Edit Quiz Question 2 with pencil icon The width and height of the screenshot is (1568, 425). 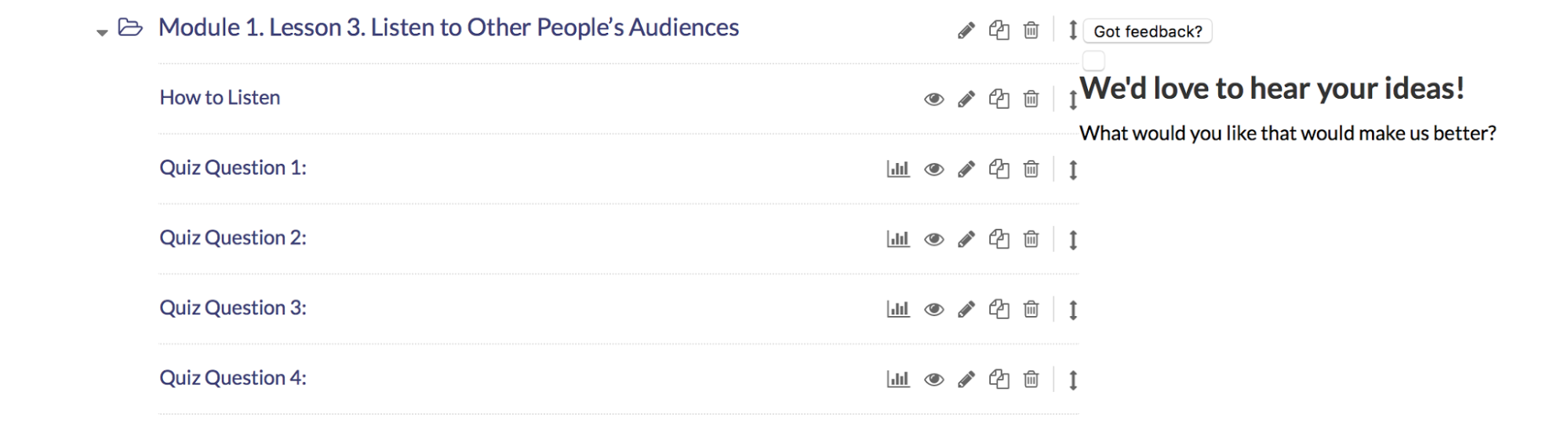tap(966, 239)
